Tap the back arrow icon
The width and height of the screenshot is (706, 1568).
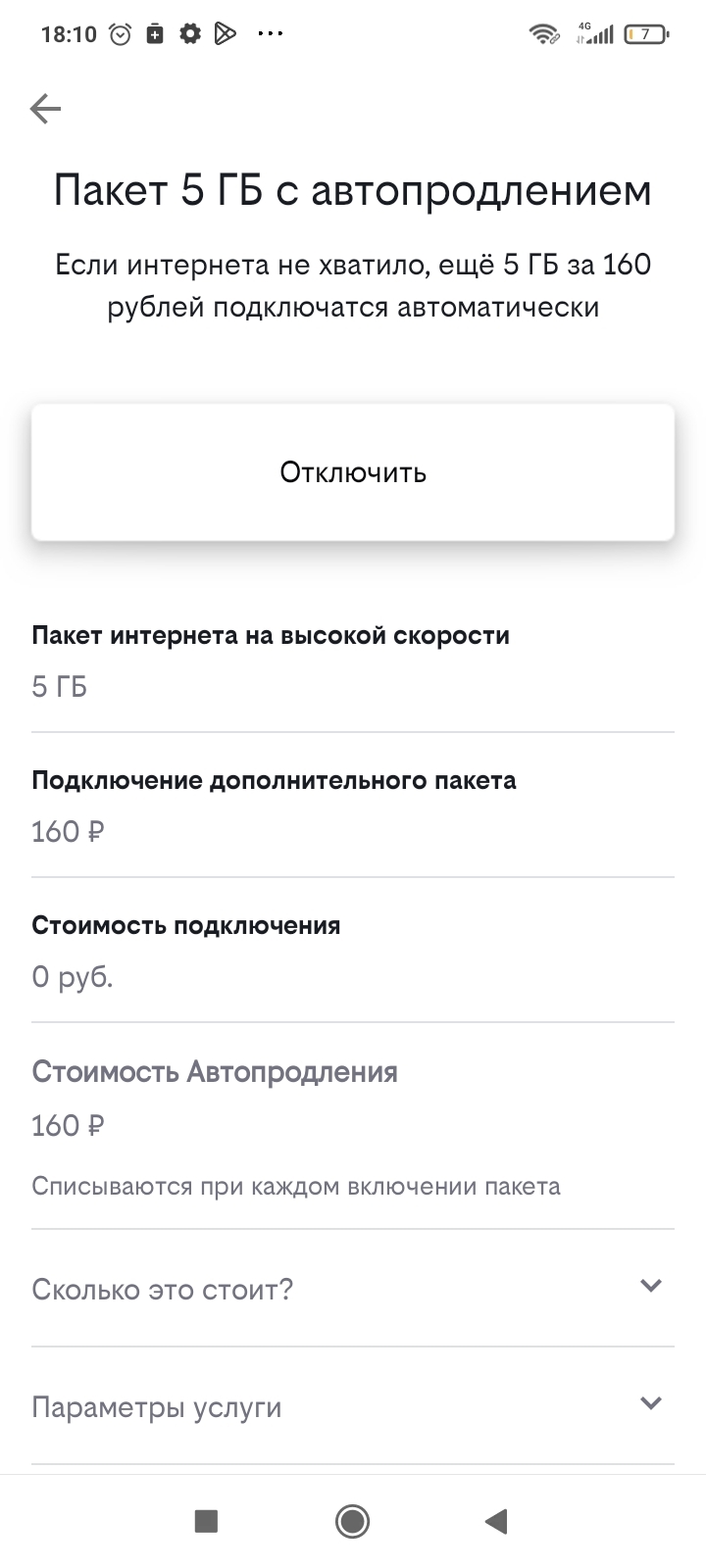coord(46,109)
